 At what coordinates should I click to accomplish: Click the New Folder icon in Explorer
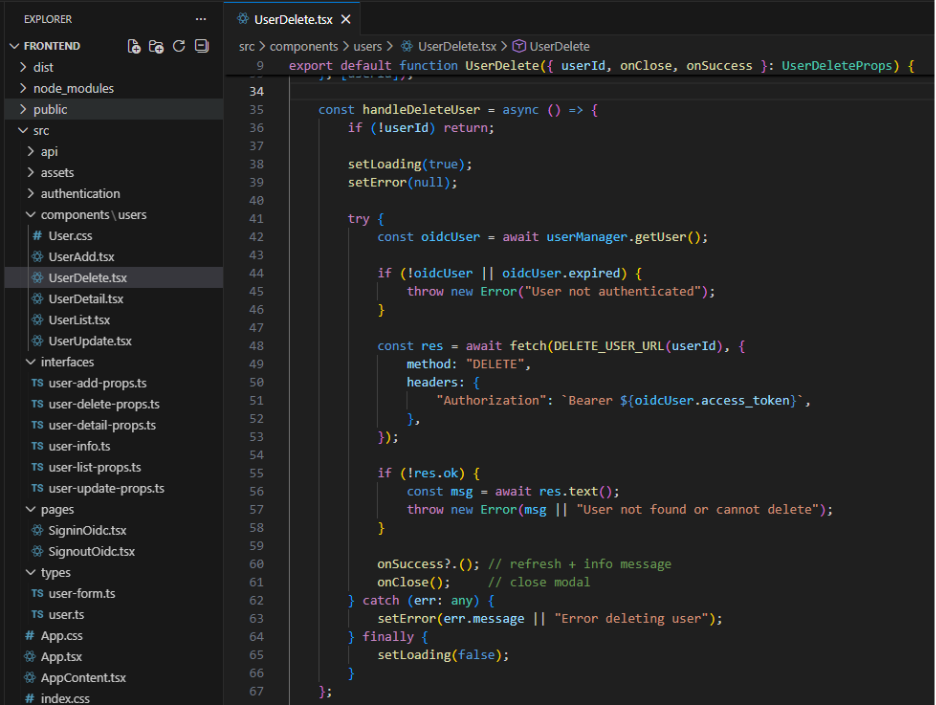(x=156, y=46)
